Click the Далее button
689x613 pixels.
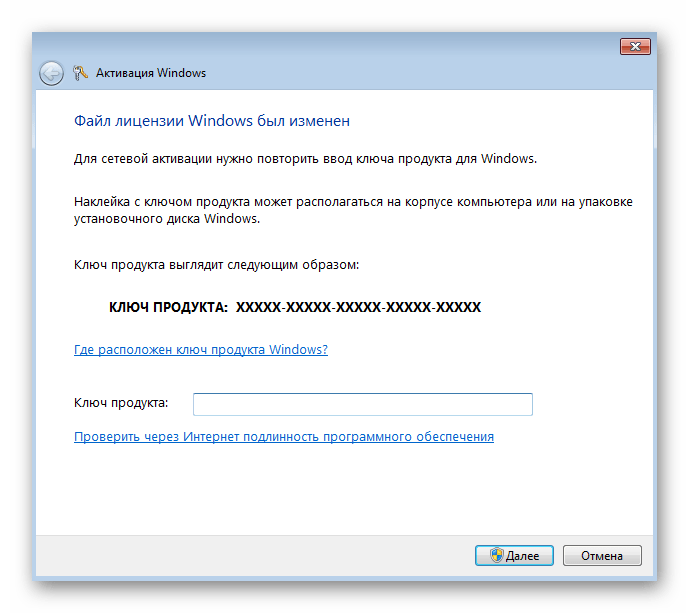(514, 556)
